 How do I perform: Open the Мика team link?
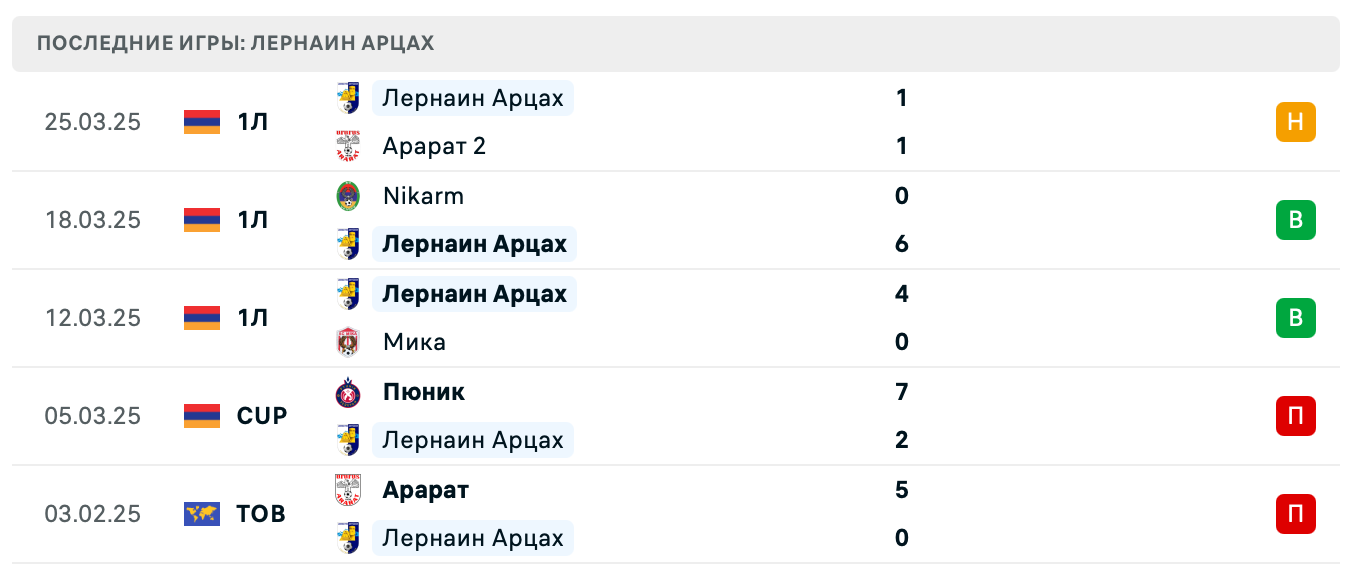[x=414, y=342]
